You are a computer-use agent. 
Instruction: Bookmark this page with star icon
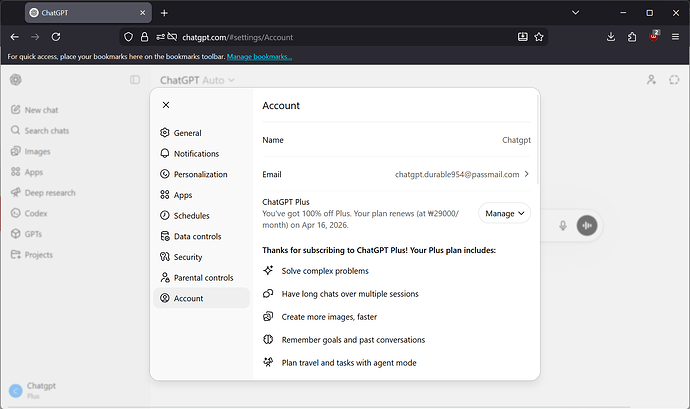(539, 37)
